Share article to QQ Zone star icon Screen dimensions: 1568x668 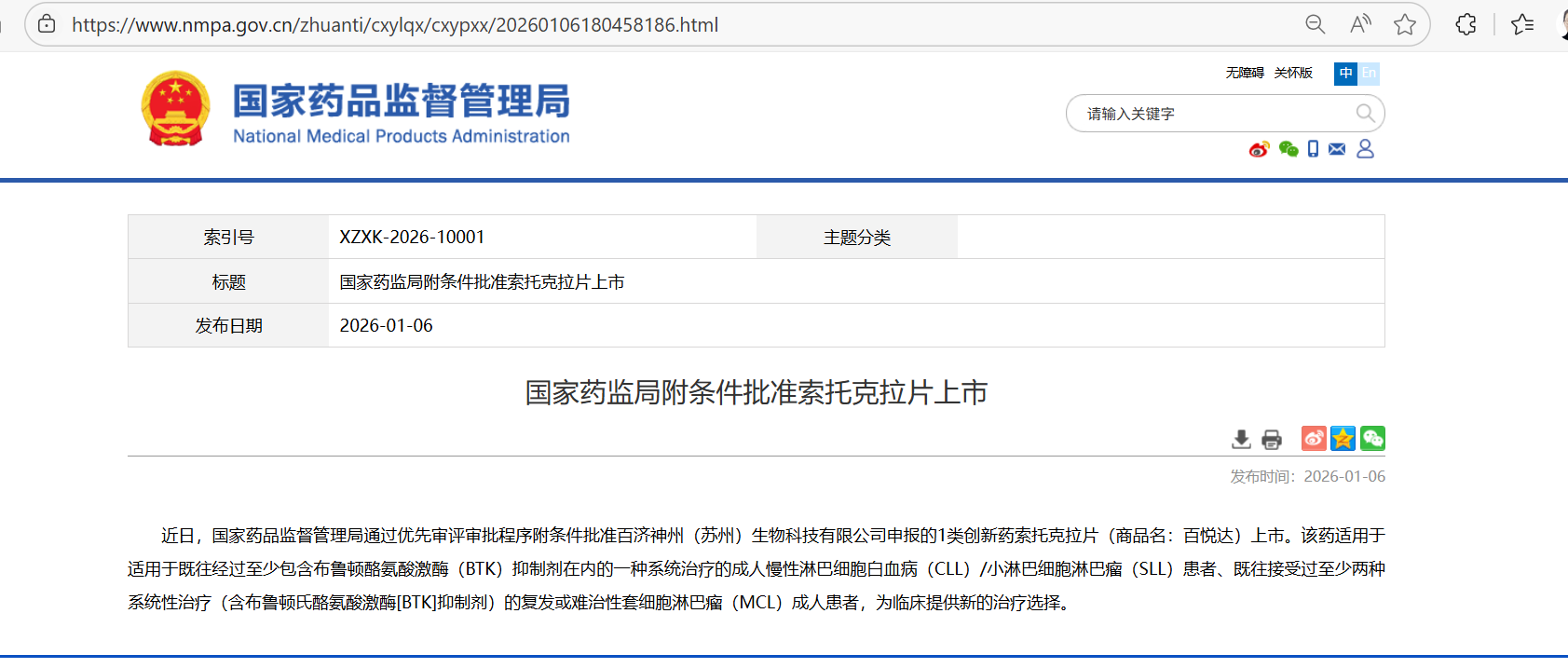click(1343, 438)
